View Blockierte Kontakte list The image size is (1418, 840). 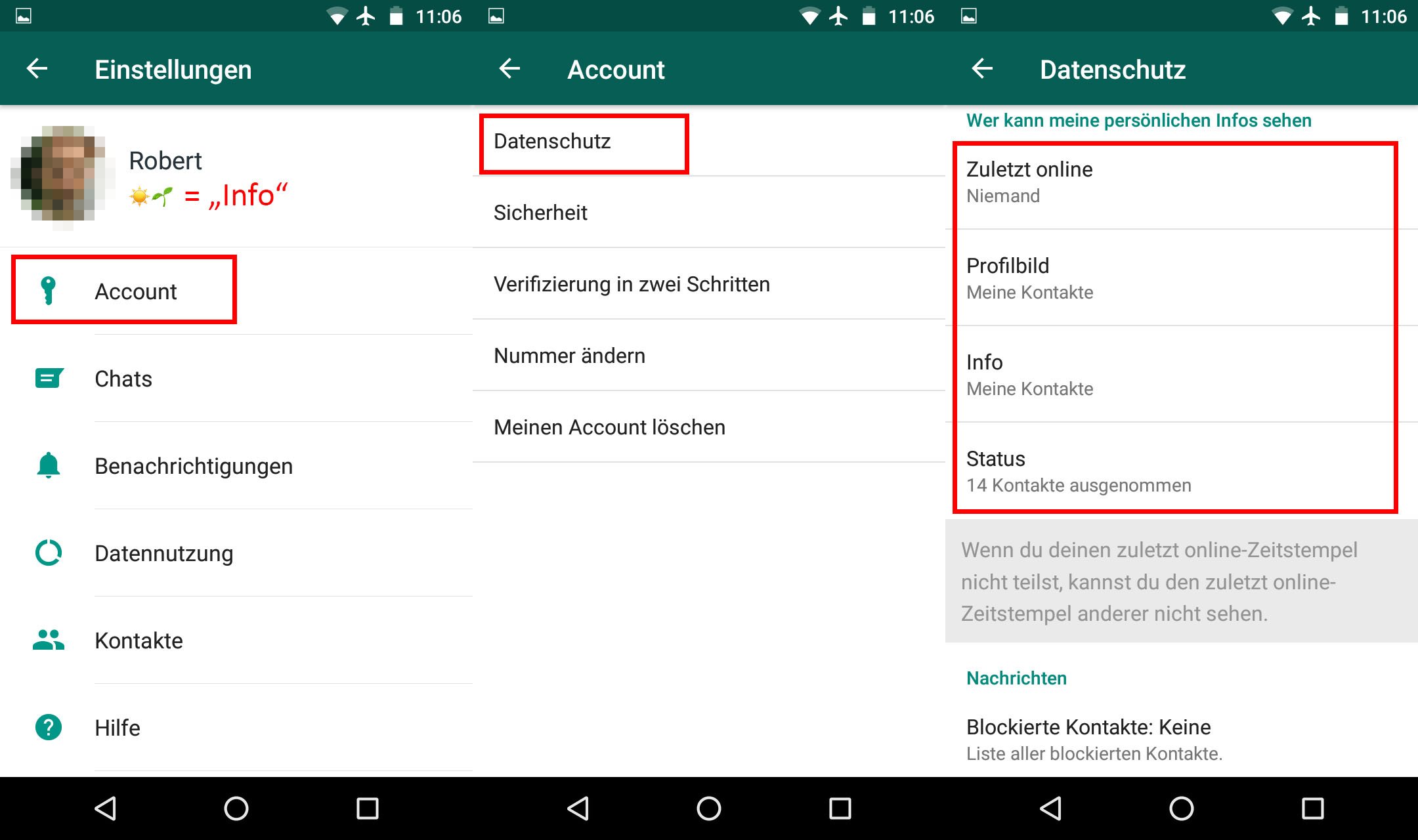pyautogui.click(x=1181, y=735)
